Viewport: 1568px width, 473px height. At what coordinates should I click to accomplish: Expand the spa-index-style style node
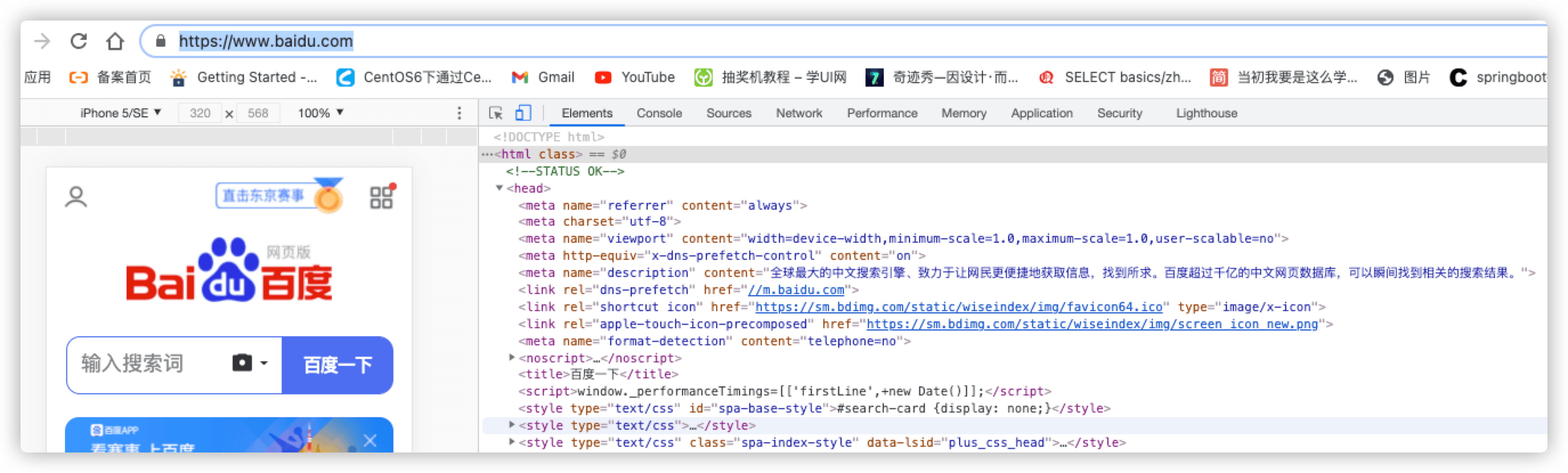click(512, 442)
